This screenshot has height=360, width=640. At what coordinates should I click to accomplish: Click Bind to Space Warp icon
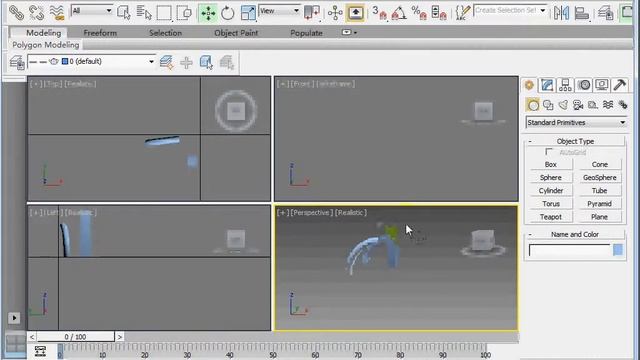click(x=57, y=12)
